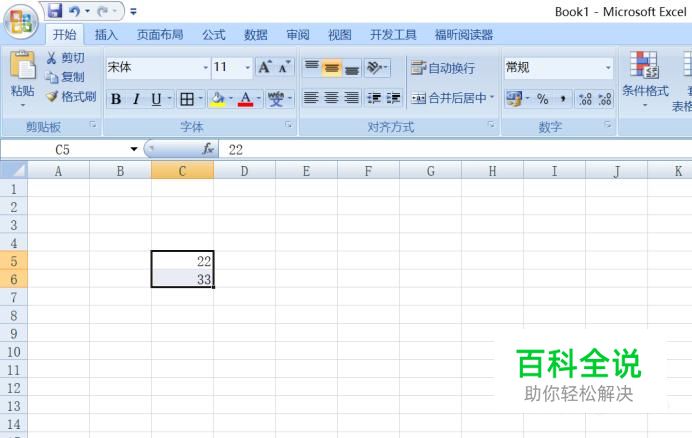
Task: Redo the last undone action
Action: coord(103,11)
